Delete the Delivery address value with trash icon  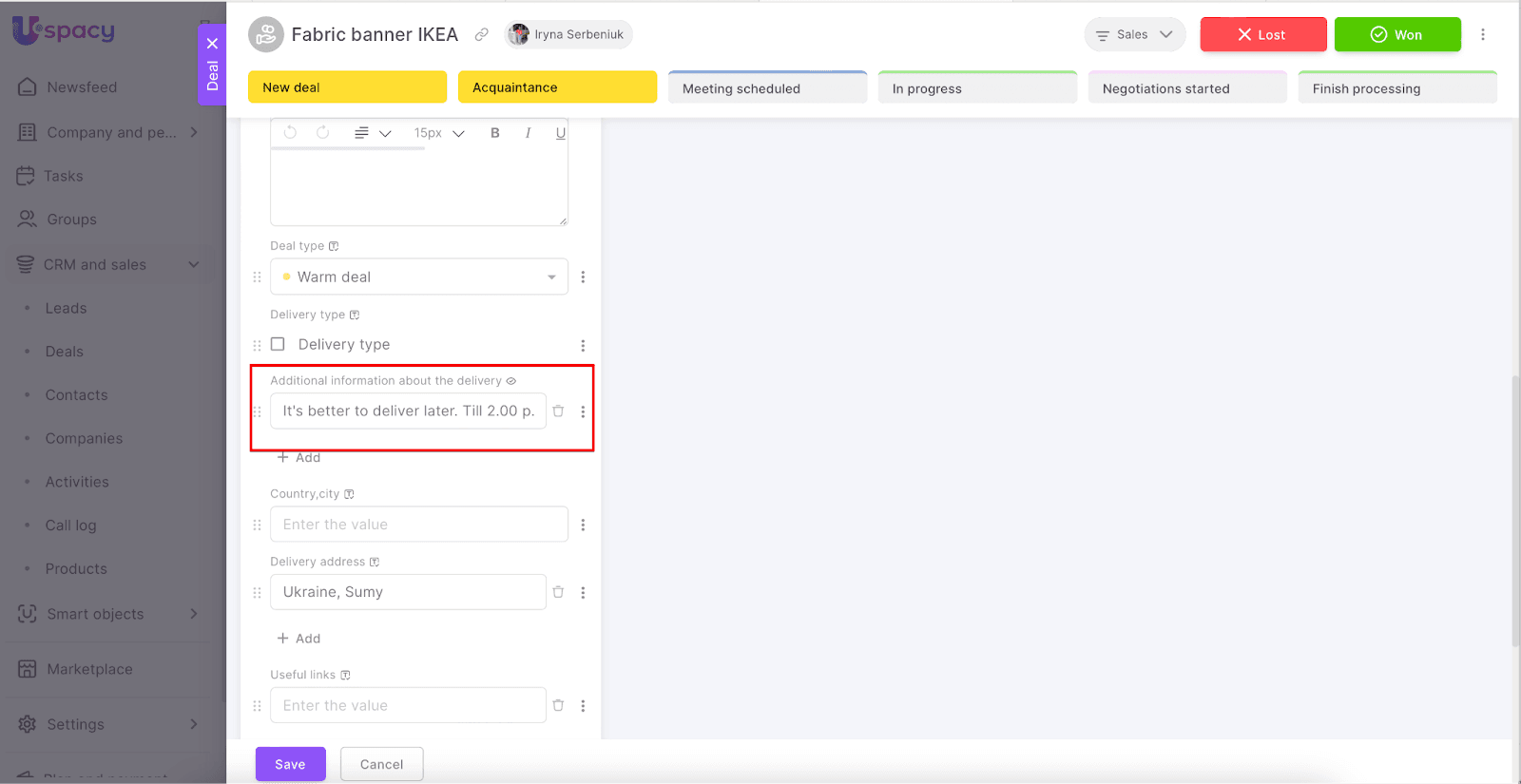coord(559,592)
